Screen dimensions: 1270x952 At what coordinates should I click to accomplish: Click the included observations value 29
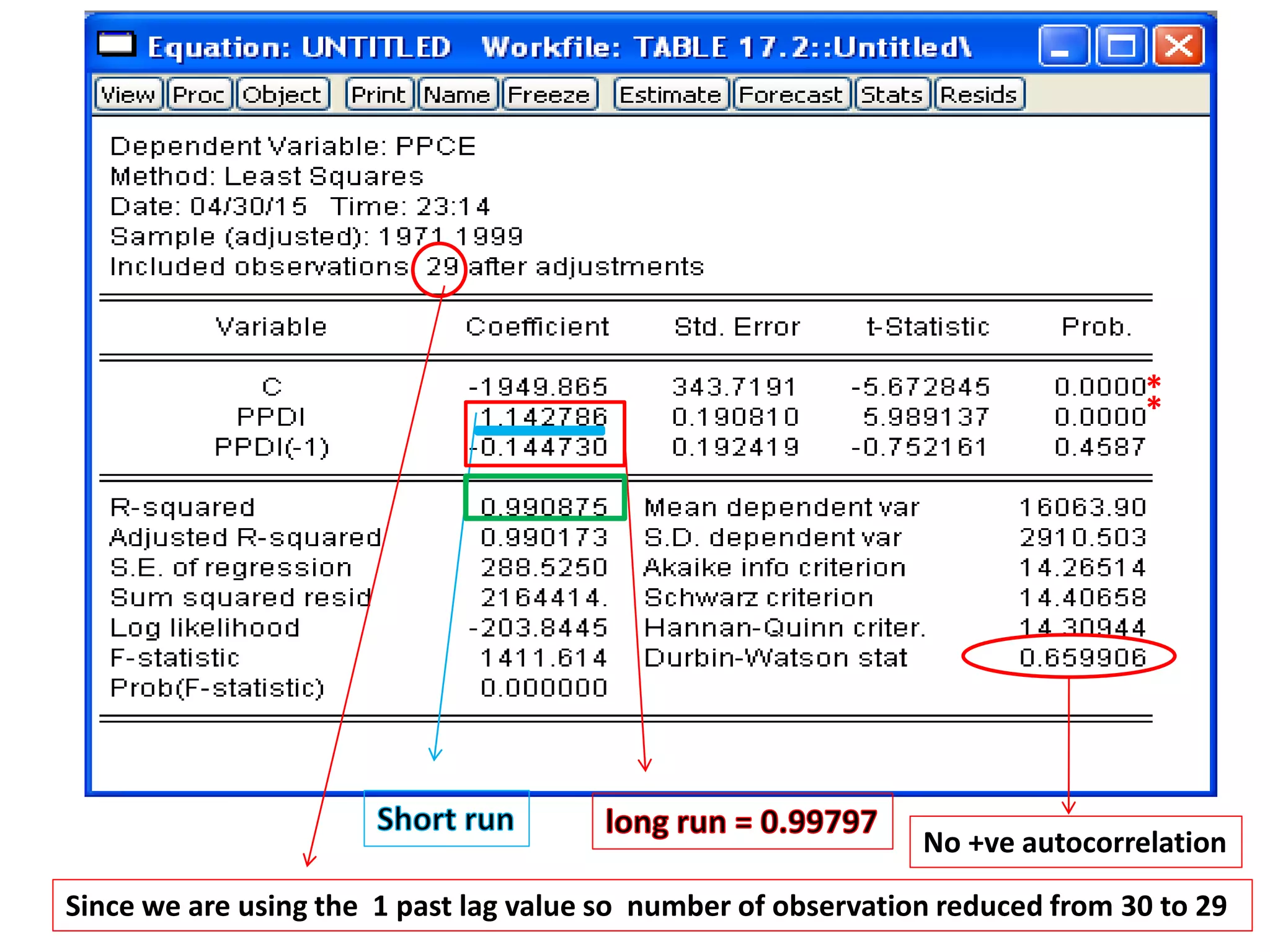441,267
